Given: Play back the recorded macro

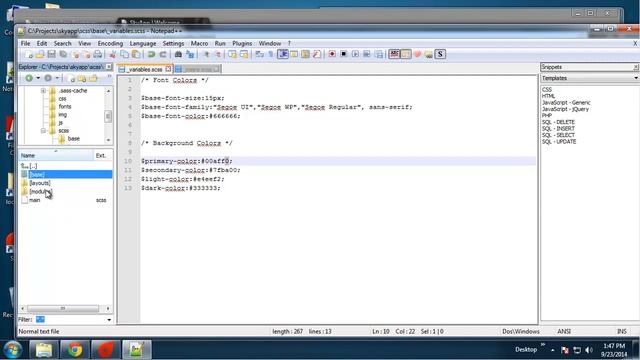Looking at the screenshot, I should pyautogui.click(x=355, y=54).
